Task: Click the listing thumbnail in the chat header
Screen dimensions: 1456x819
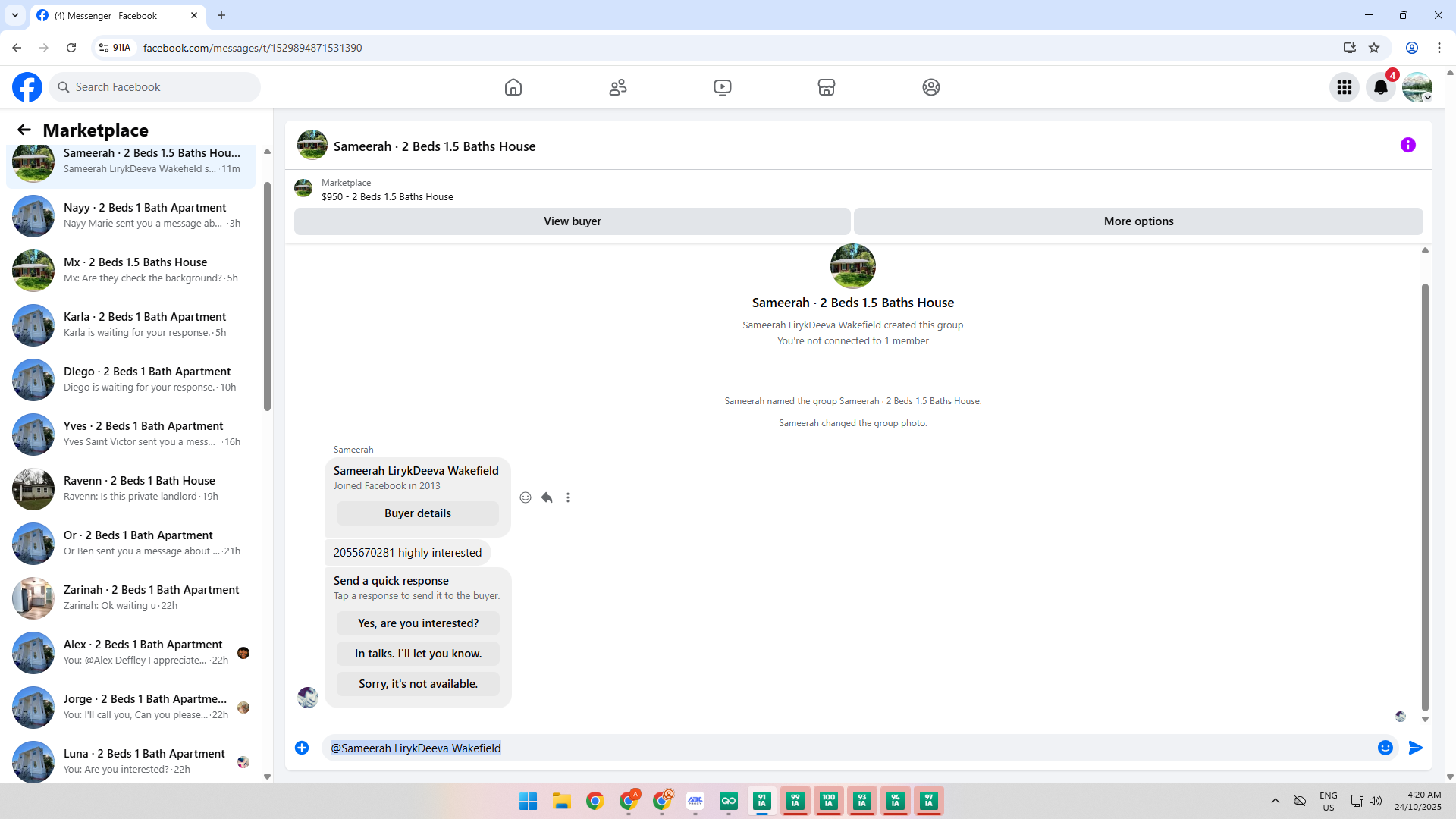Action: pyautogui.click(x=312, y=145)
